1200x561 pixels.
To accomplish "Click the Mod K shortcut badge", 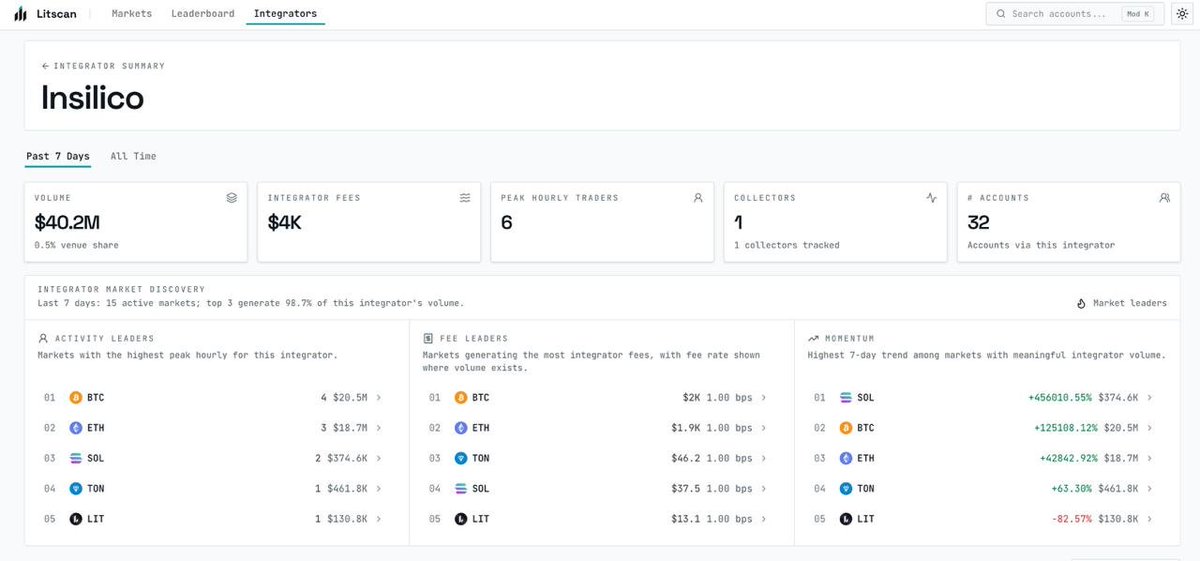I will pyautogui.click(x=1138, y=14).
